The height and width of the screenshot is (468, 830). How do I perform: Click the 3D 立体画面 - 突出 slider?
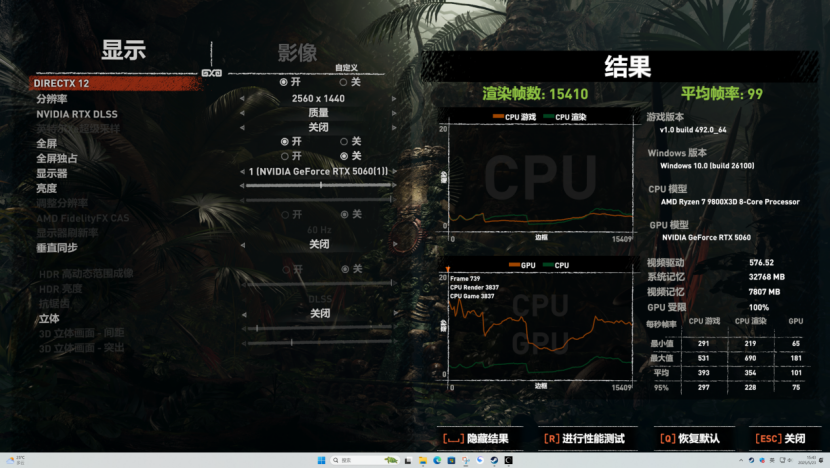tap(319, 343)
